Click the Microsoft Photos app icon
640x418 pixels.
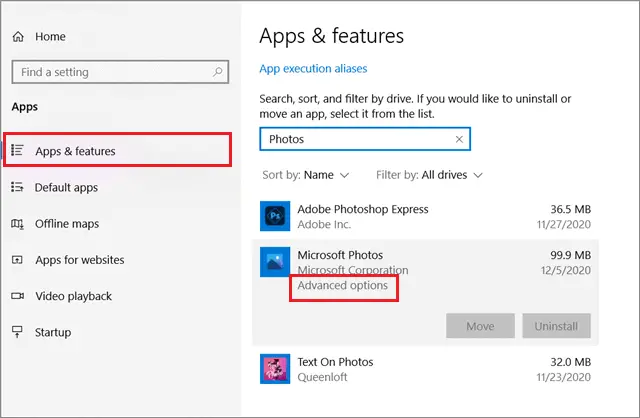coord(275,262)
